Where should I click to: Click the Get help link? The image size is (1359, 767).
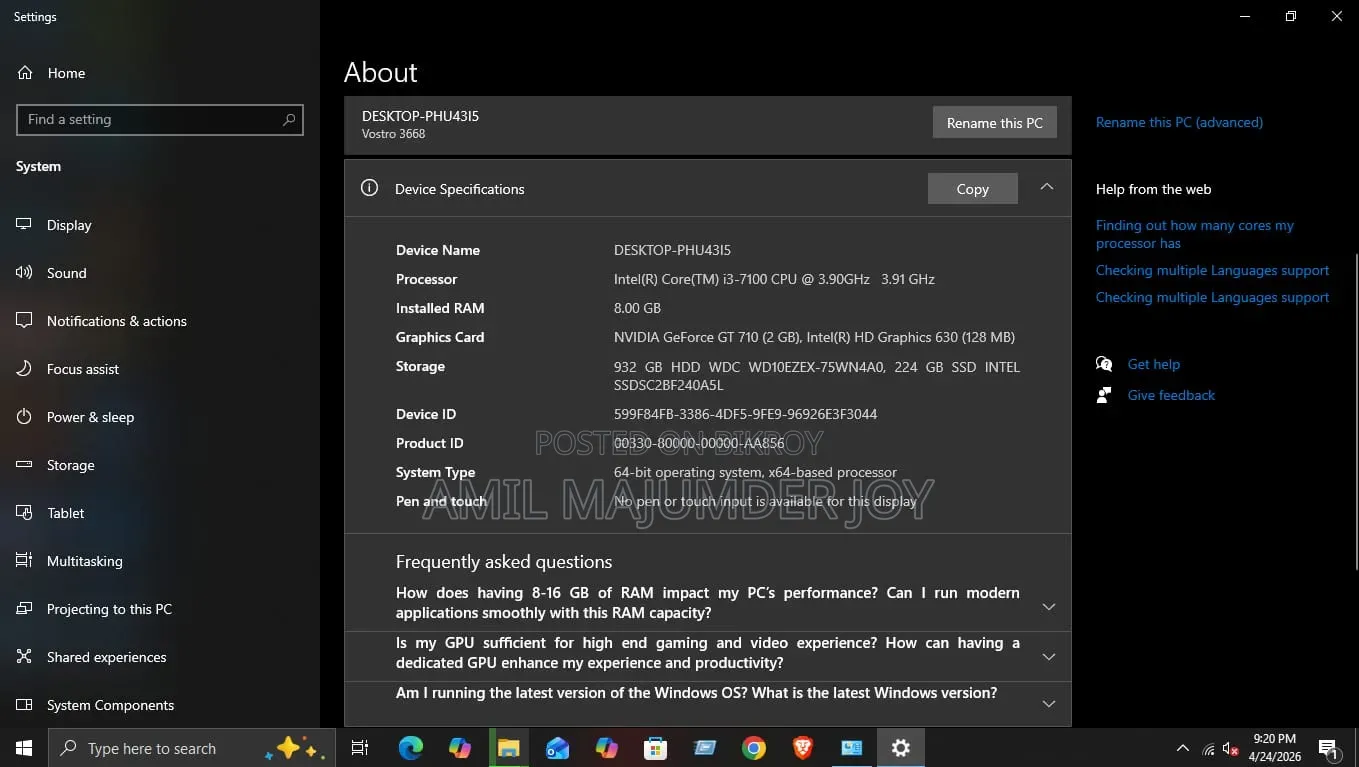[x=1154, y=364]
